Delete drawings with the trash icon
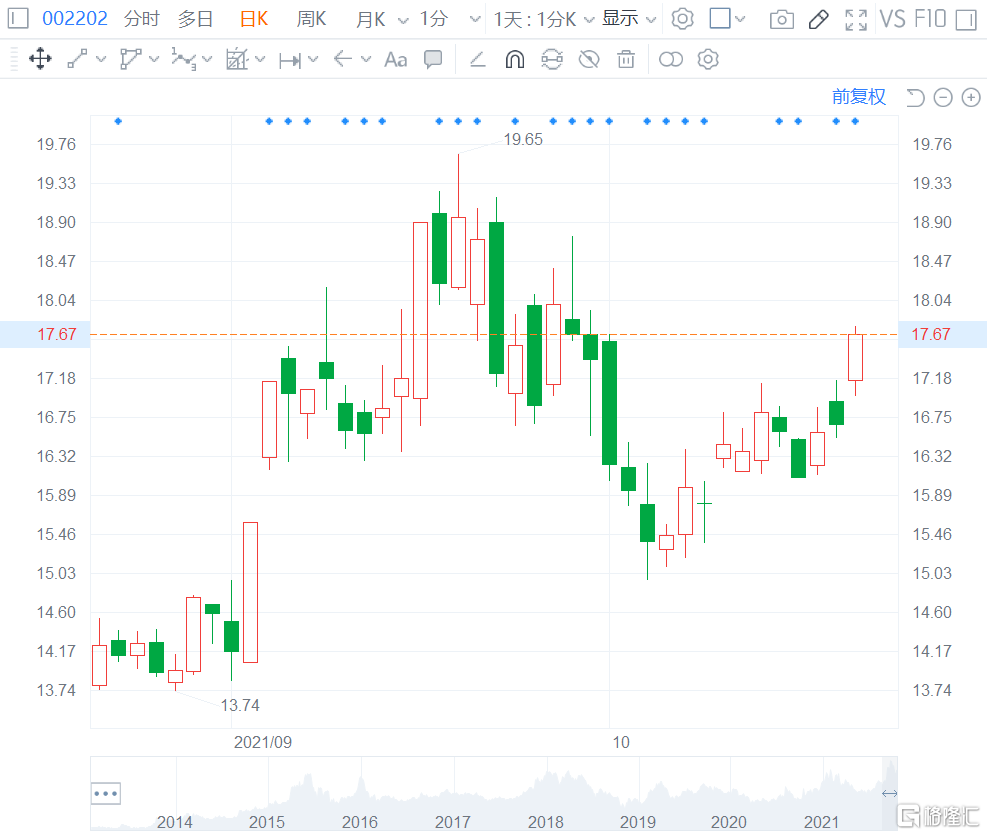This screenshot has width=987, height=835. (x=626, y=60)
